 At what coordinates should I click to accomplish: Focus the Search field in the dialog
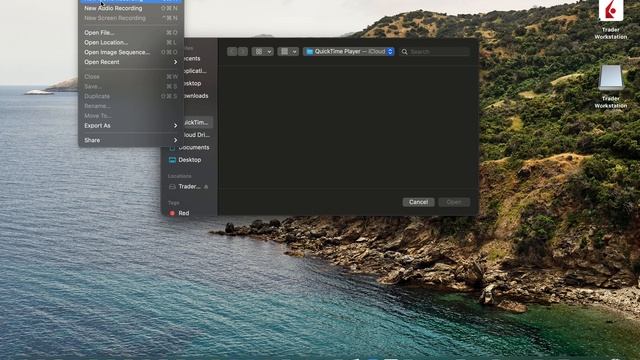[435, 52]
